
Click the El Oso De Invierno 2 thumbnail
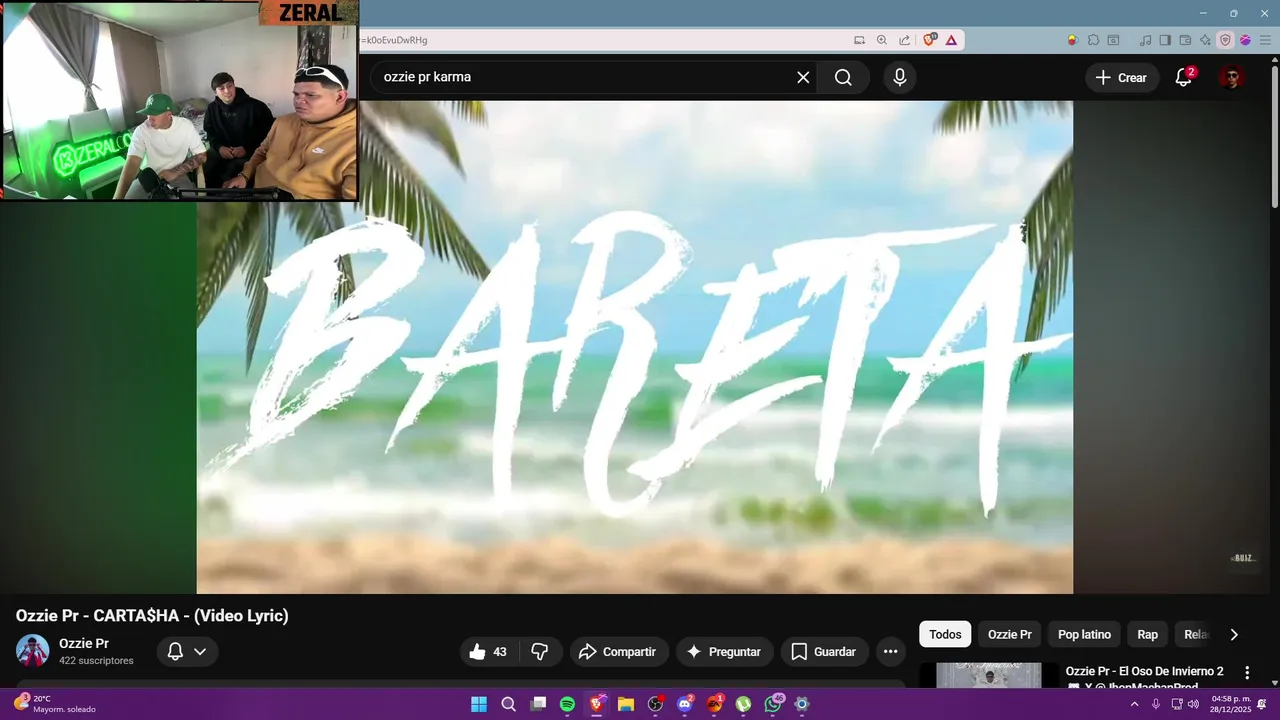[x=989, y=675]
